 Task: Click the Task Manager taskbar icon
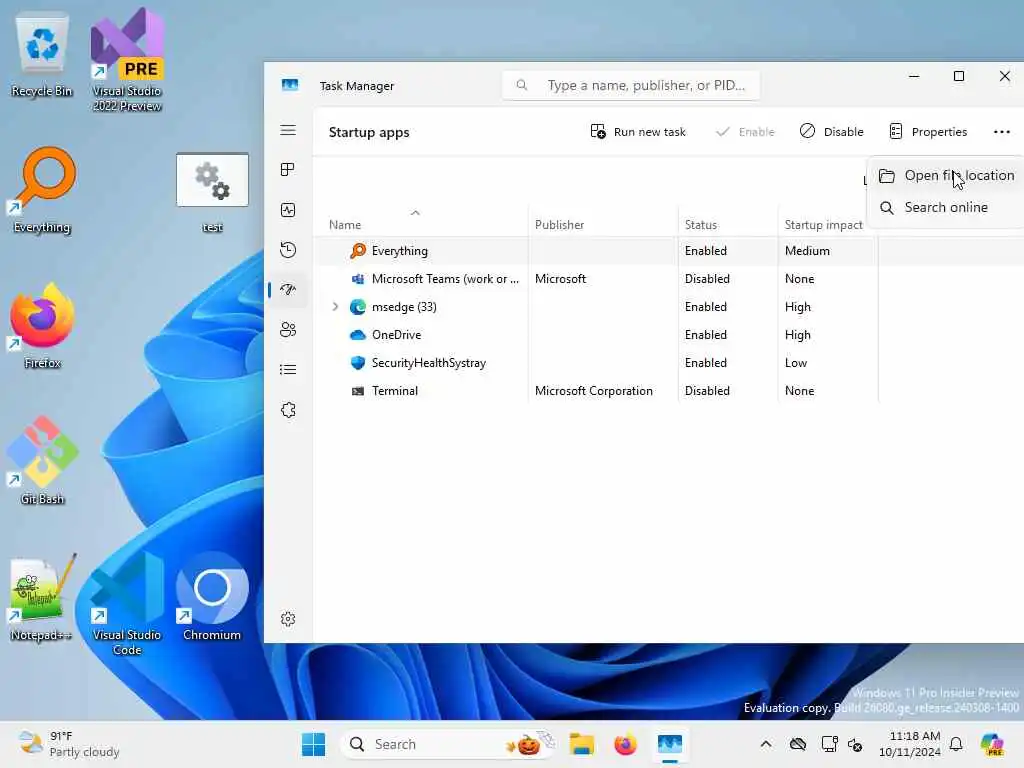pos(669,744)
